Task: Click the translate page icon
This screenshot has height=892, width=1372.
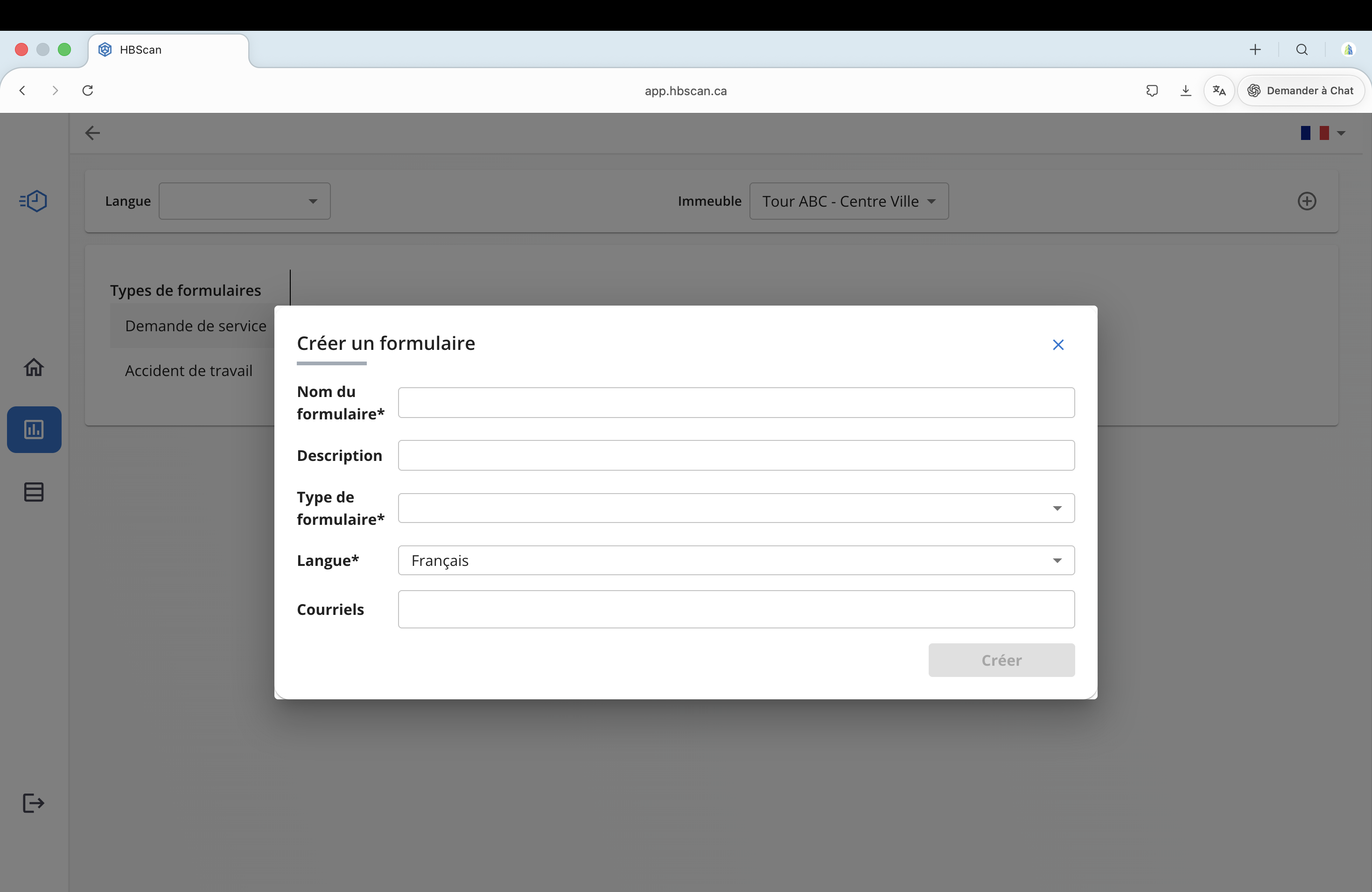Action: pos(1218,91)
